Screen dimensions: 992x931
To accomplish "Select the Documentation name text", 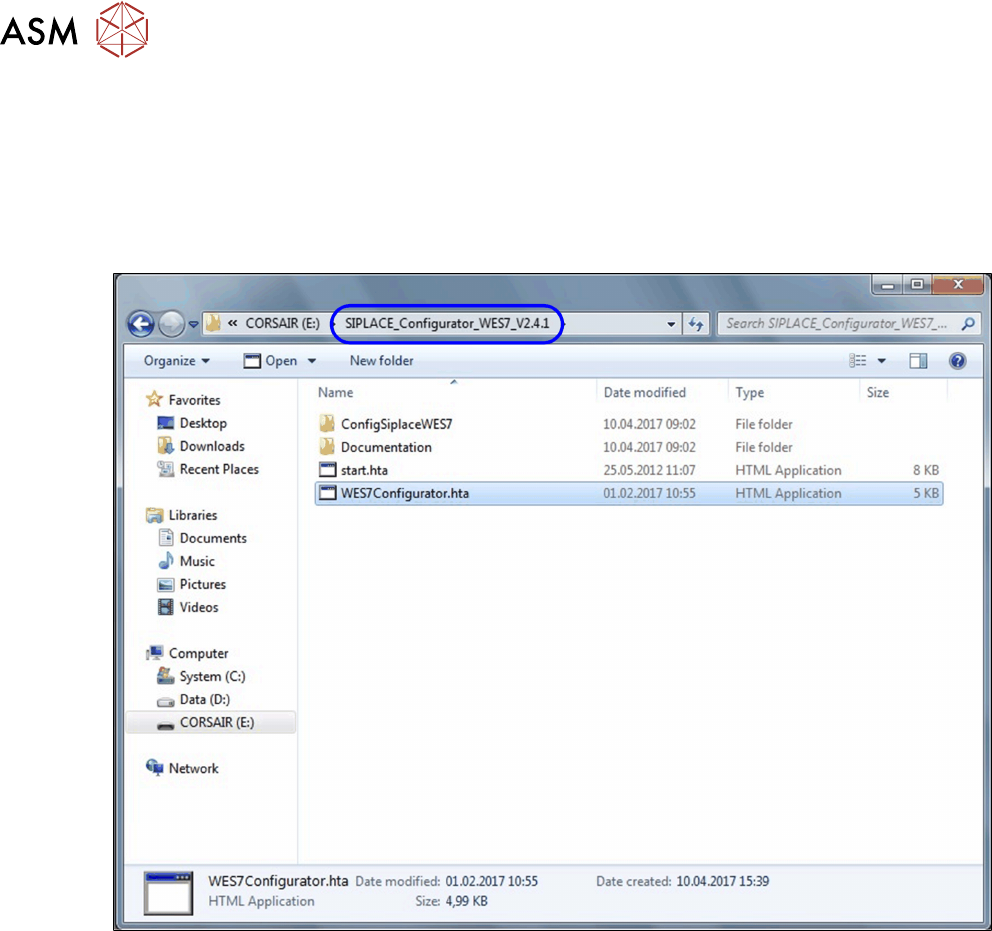I will (x=386, y=447).
